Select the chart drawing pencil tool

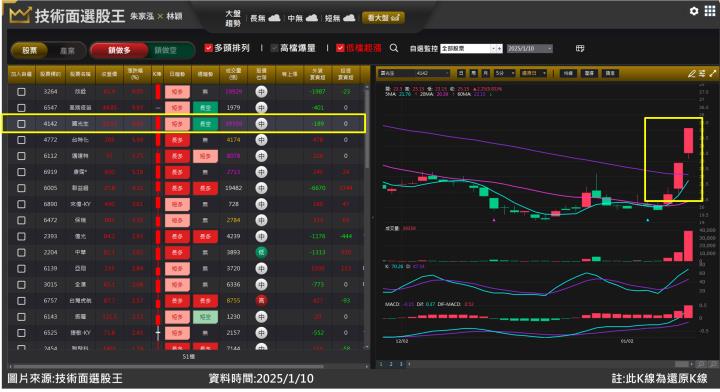(x=692, y=73)
